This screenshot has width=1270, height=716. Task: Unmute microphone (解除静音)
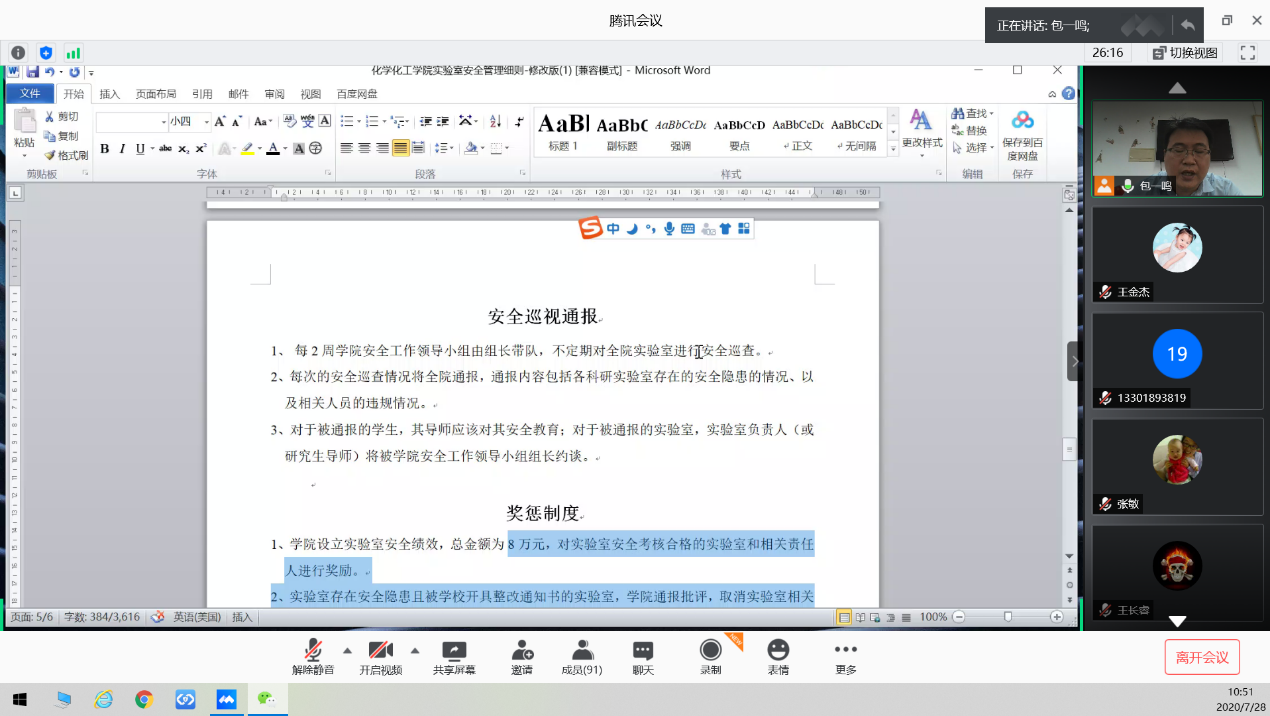coord(313,657)
